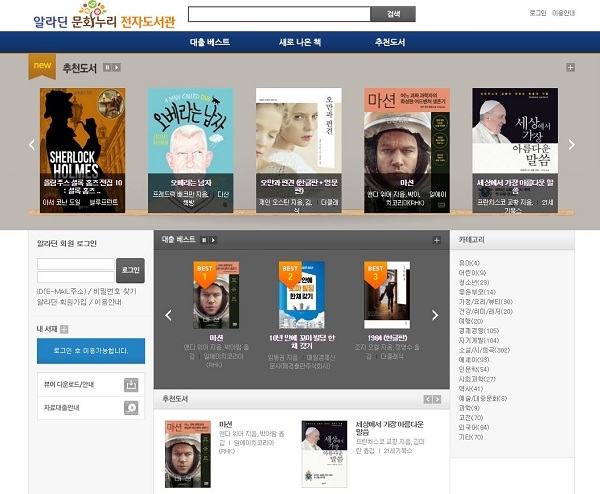Click 로그인 후 이용가능합니다 blue banner
Screen dimensions: 600x494
91,351
